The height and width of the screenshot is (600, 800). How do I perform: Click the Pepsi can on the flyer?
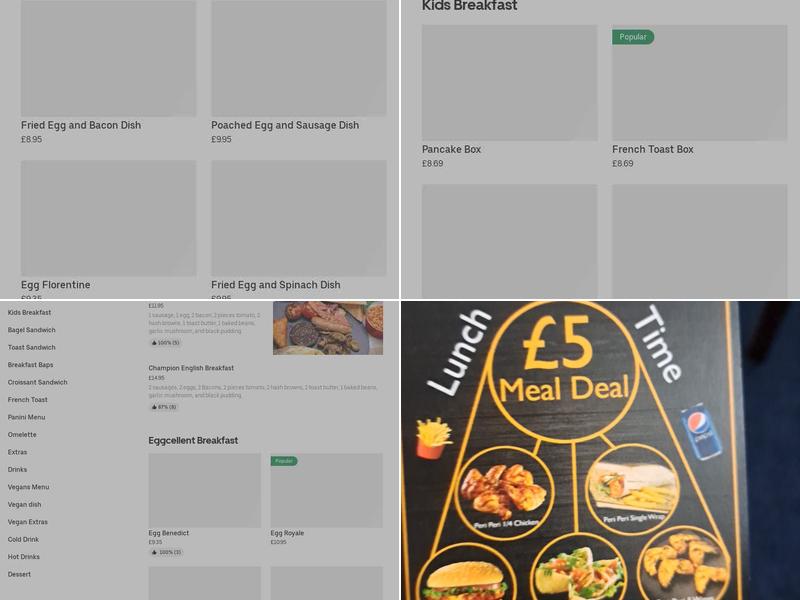click(x=702, y=431)
